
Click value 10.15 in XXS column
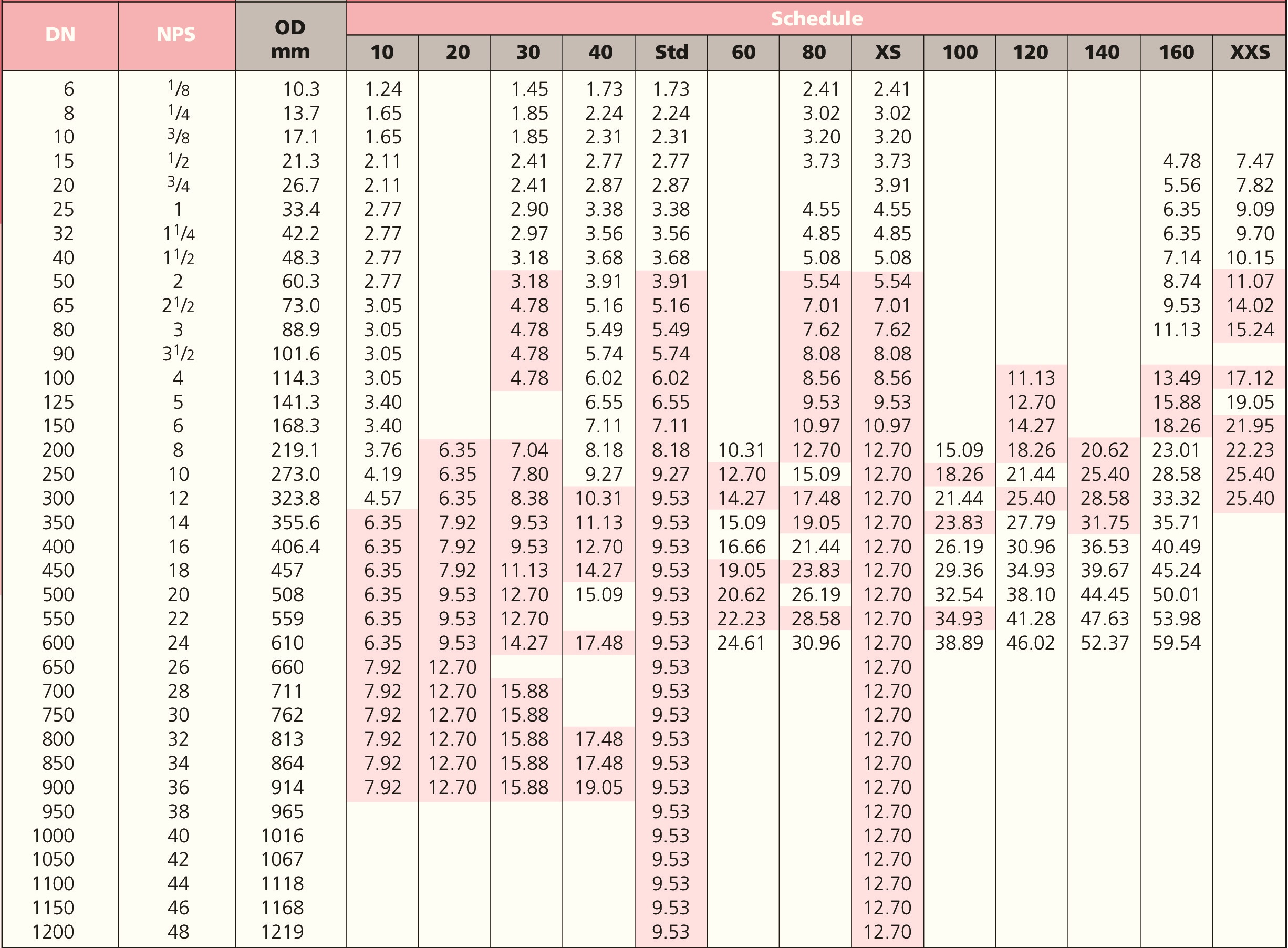(x=1250, y=257)
